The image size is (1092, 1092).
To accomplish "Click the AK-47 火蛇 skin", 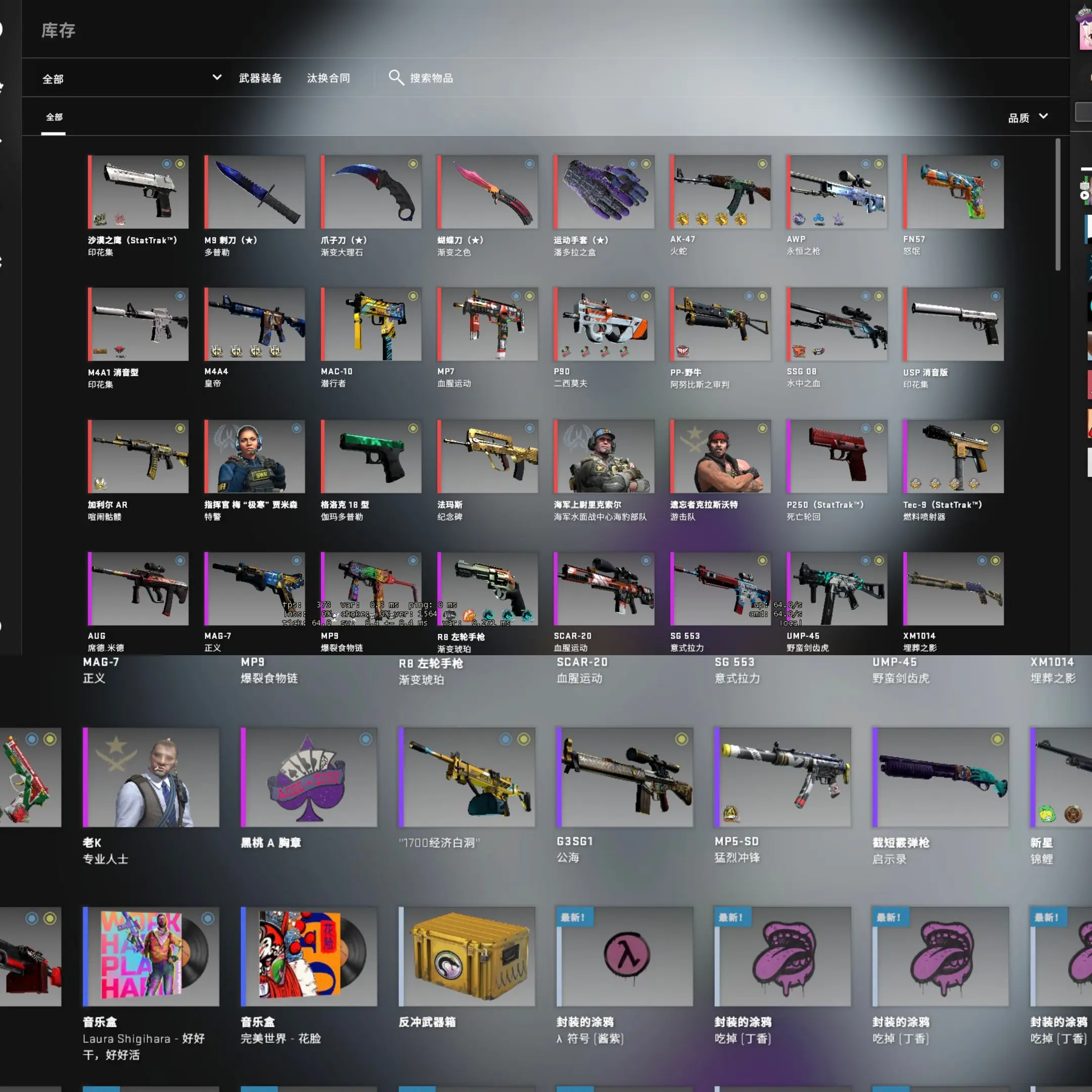I will pos(720,192).
